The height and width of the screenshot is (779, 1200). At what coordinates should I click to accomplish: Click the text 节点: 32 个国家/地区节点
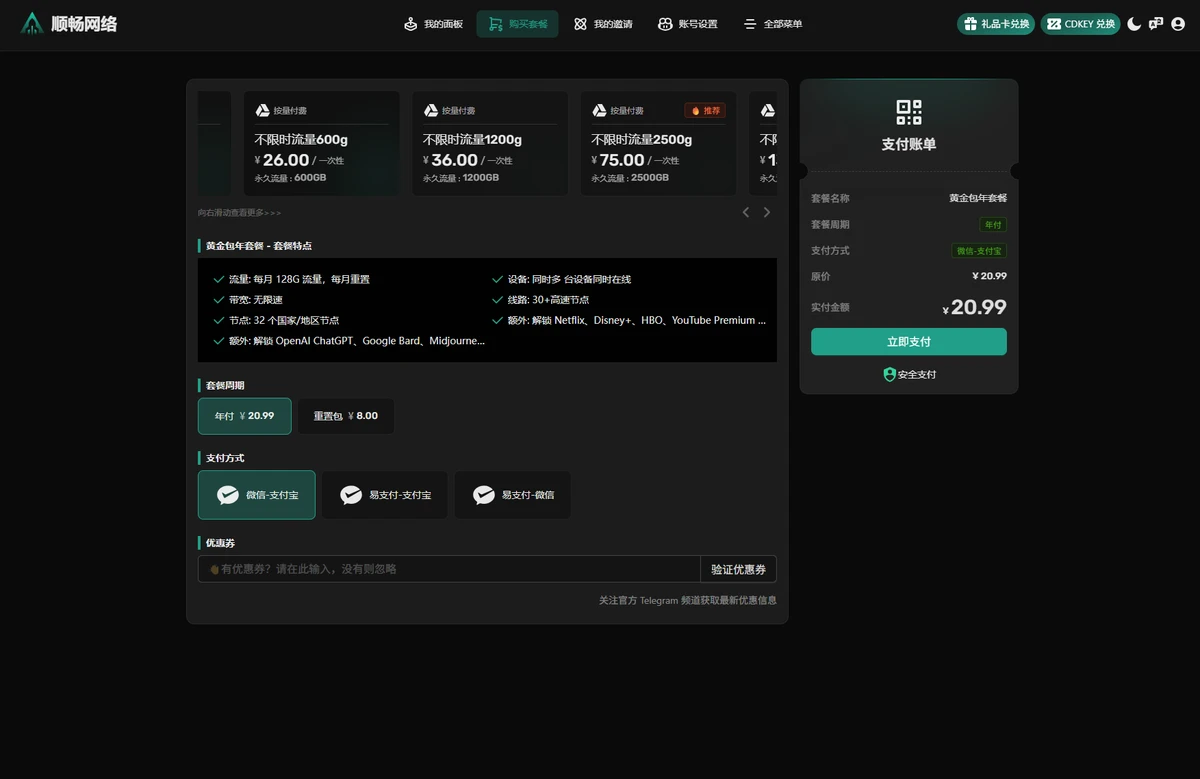pos(284,320)
